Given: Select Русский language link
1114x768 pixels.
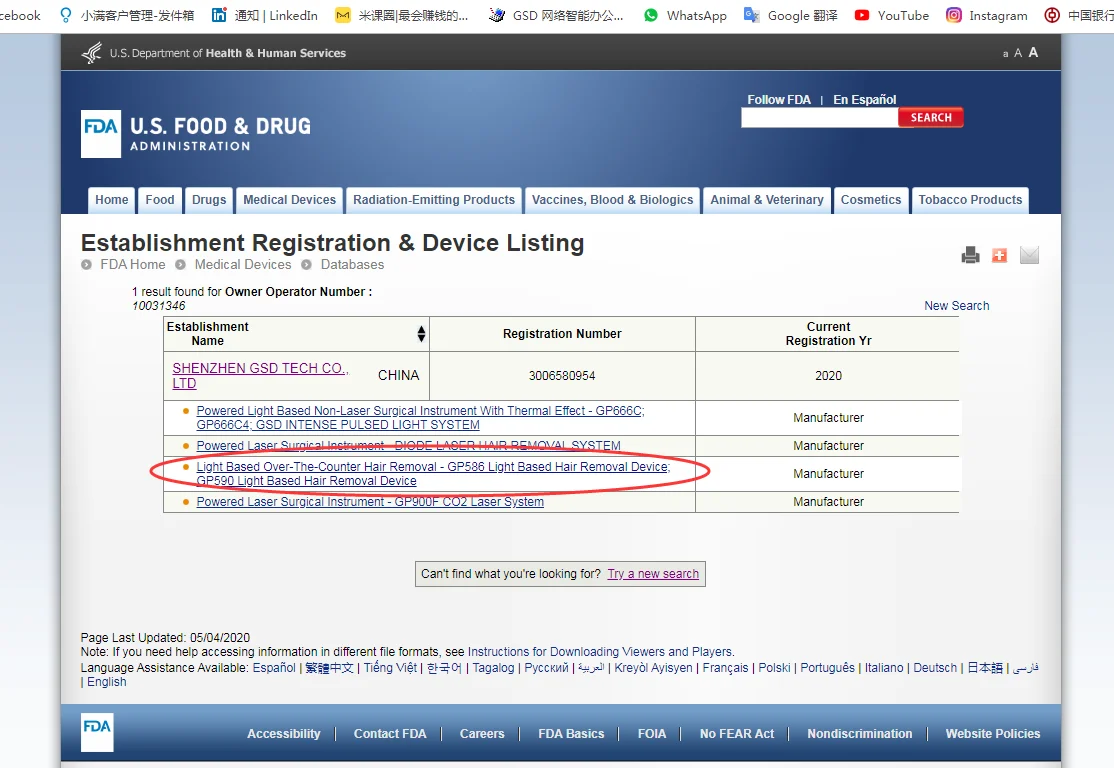Looking at the screenshot, I should [546, 668].
